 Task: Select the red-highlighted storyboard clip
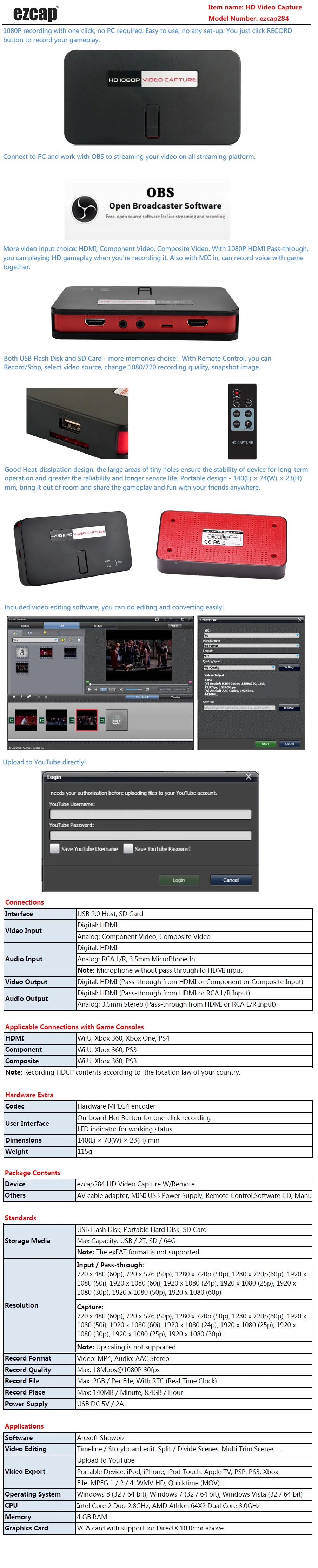[x=86, y=721]
